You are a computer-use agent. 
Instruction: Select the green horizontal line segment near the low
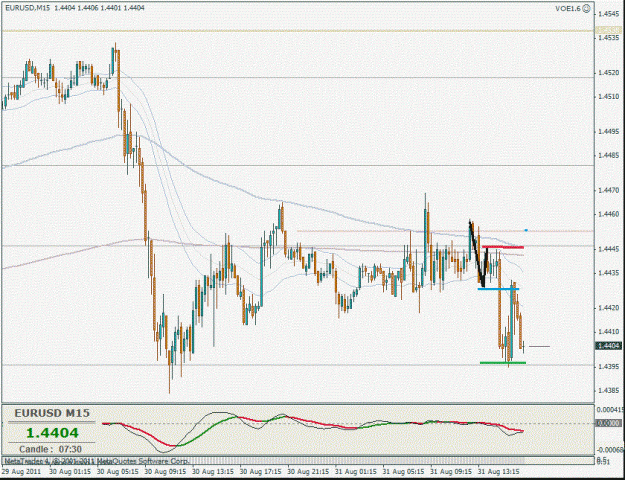click(503, 363)
